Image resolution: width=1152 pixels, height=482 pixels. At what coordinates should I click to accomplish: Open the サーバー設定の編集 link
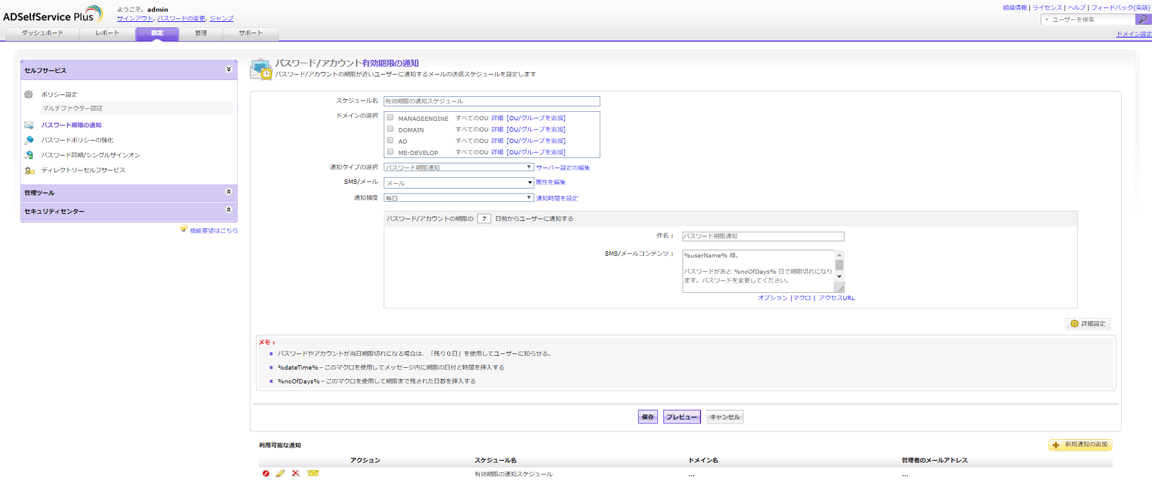[563, 168]
